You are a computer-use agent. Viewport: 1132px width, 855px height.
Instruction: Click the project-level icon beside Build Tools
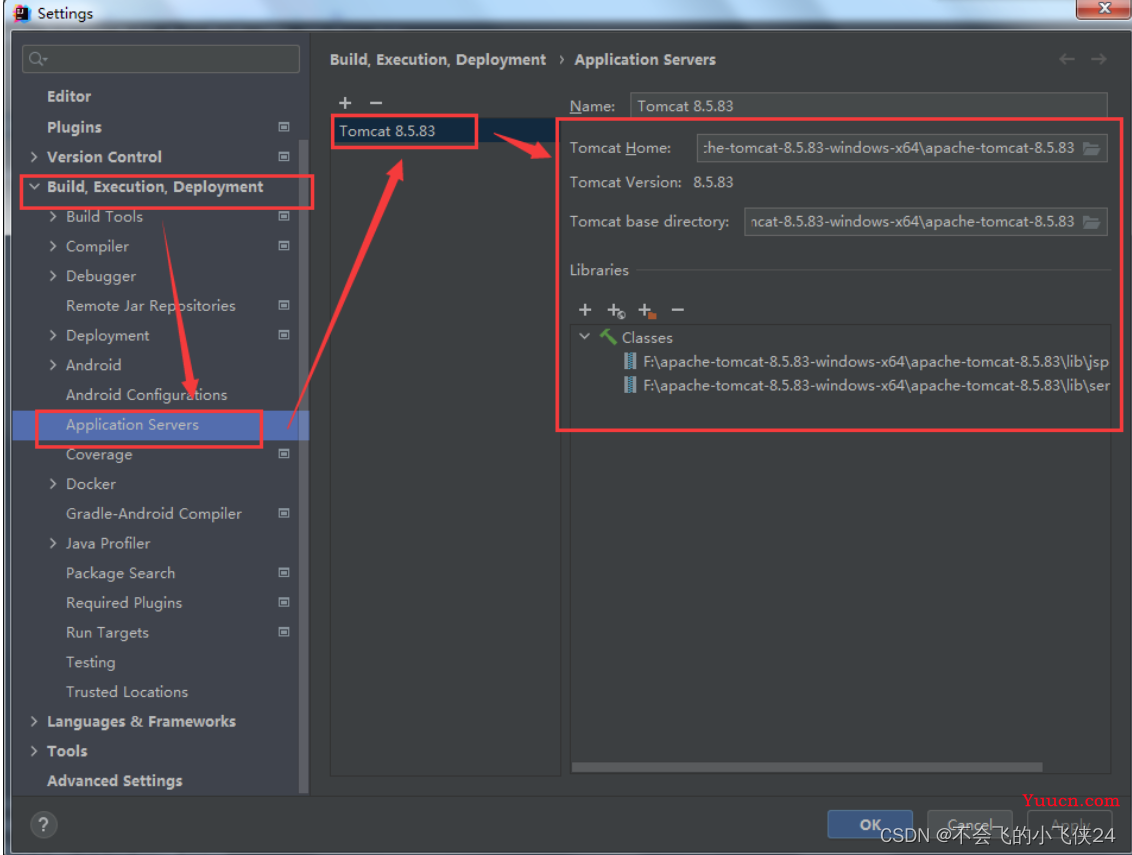pos(284,216)
